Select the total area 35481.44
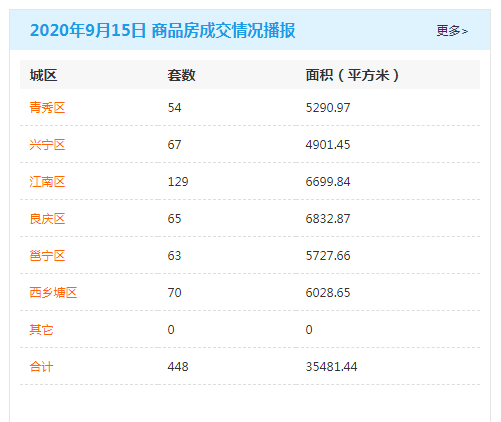This screenshot has width=501, height=422. click(x=331, y=367)
